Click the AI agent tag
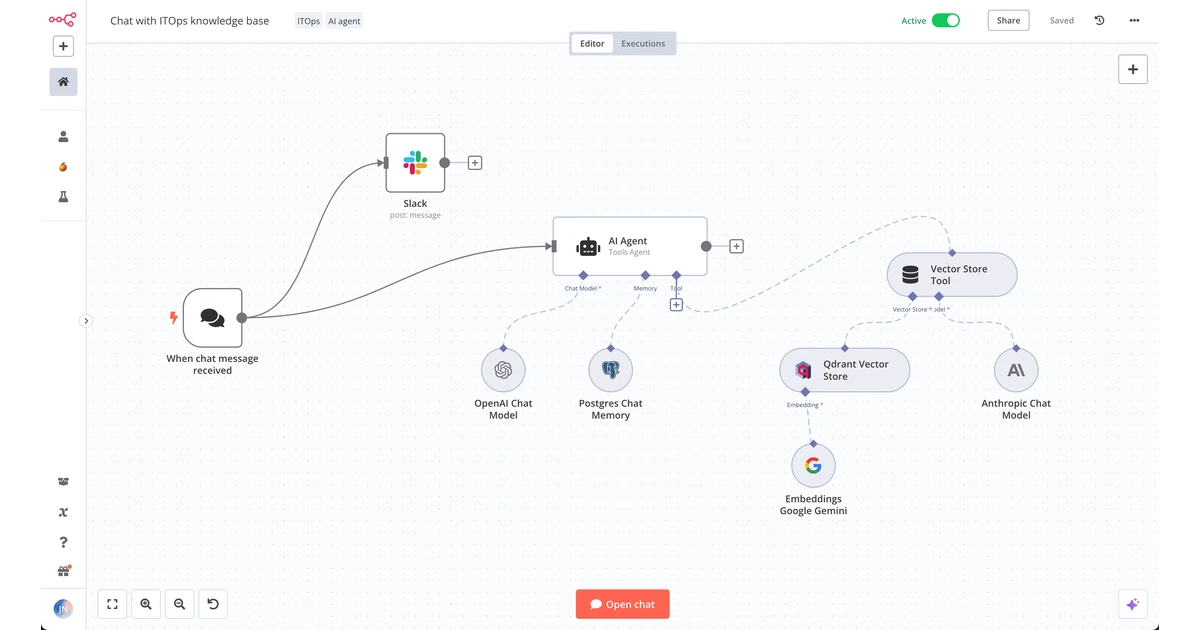 click(x=344, y=21)
